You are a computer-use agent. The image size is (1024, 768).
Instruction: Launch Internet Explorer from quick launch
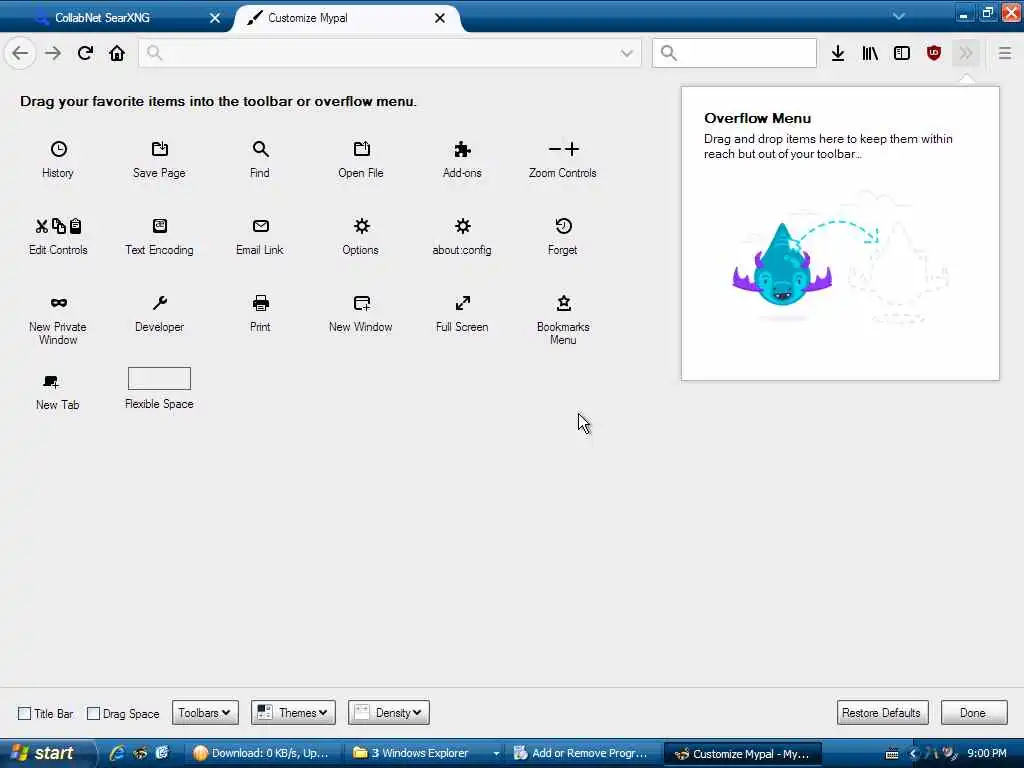117,753
